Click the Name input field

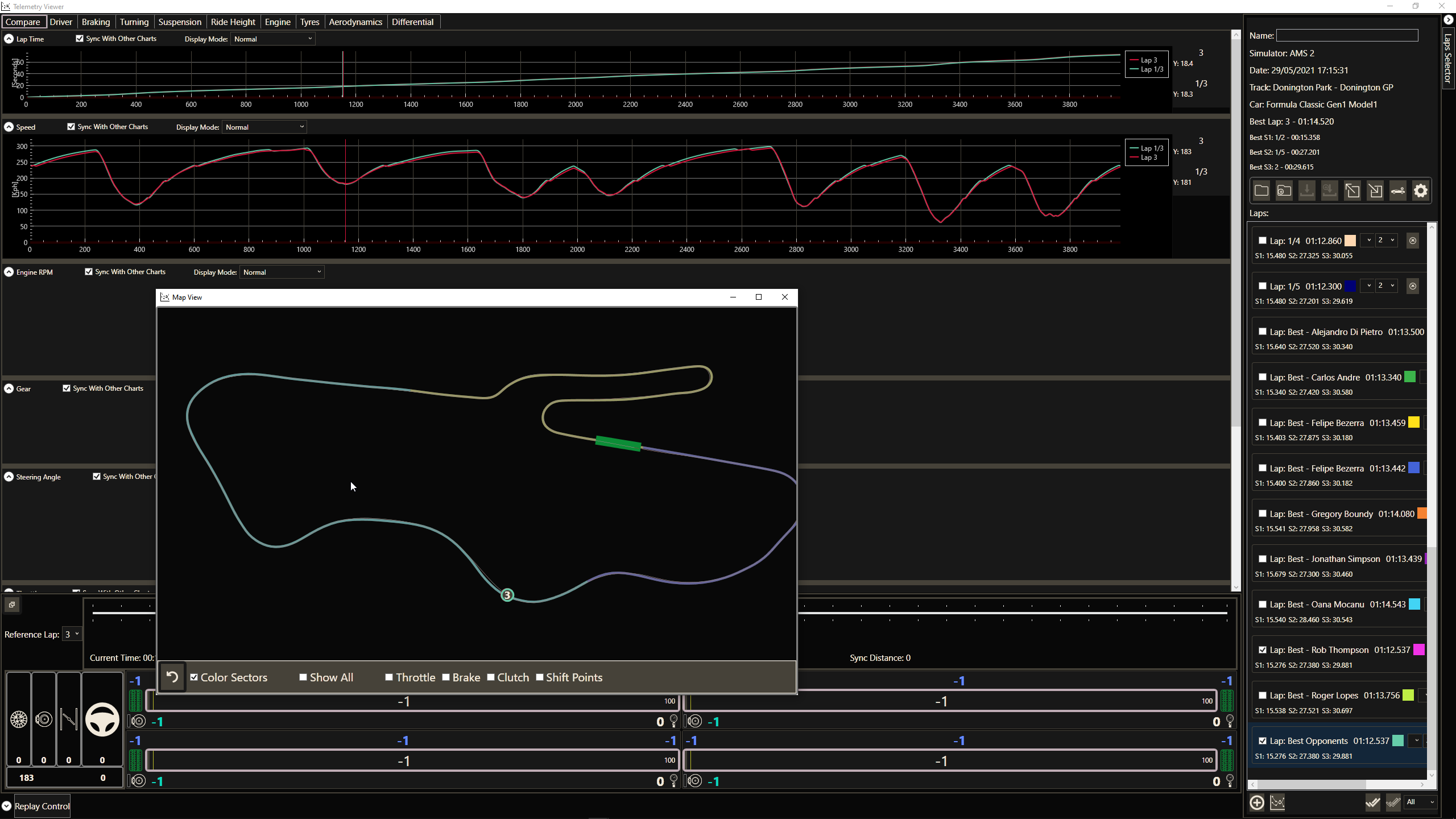1347,35
